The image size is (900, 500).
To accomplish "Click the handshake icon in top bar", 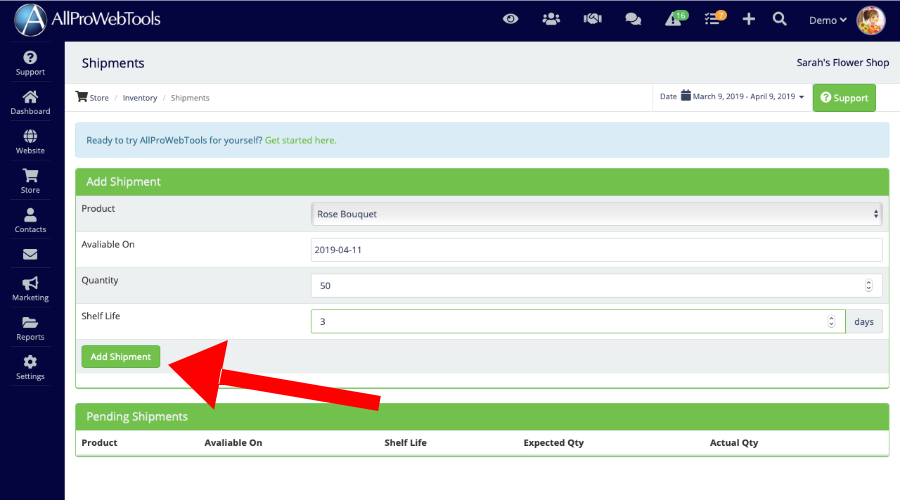I will click(592, 19).
